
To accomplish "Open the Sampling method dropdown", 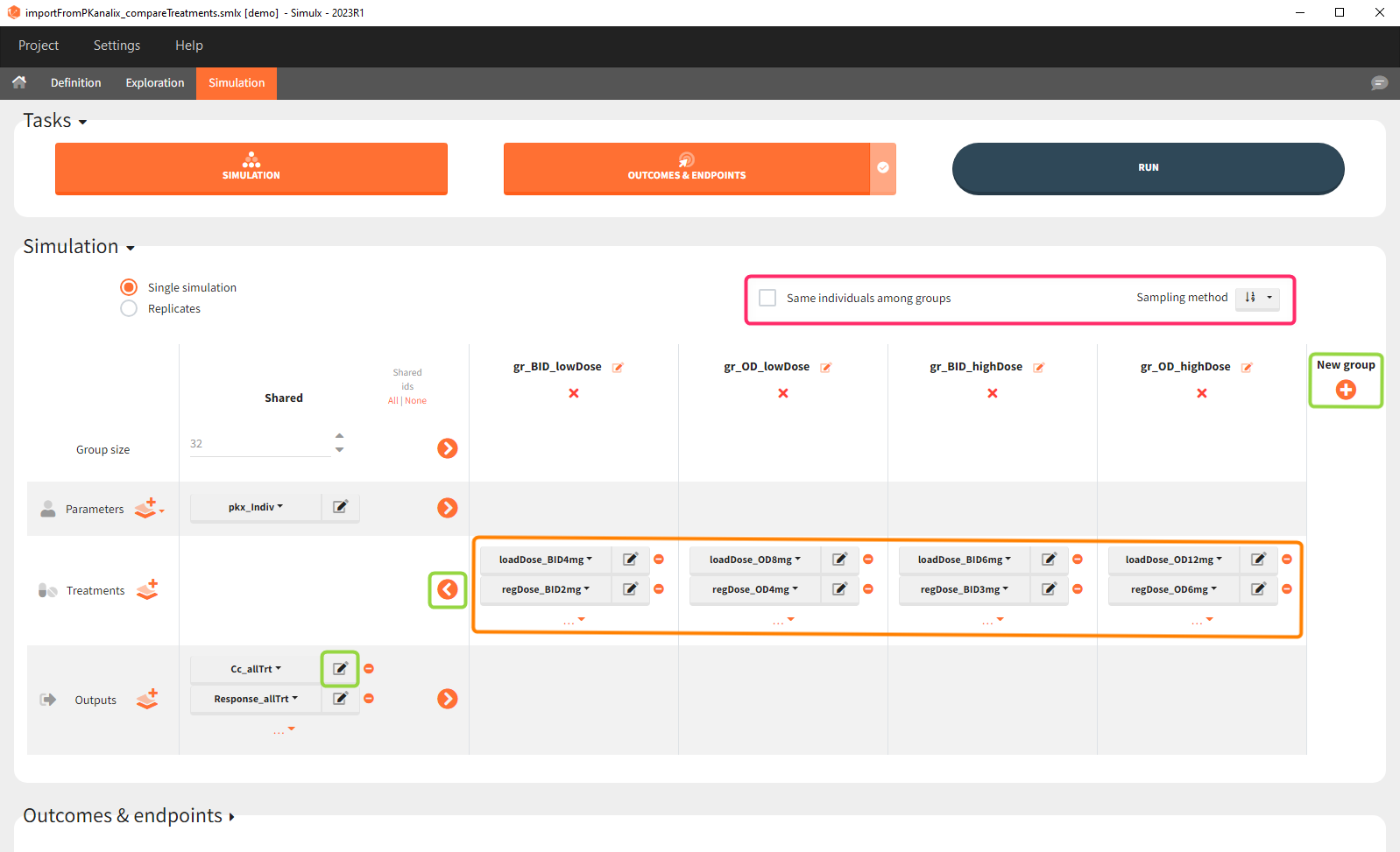I will (1257, 298).
